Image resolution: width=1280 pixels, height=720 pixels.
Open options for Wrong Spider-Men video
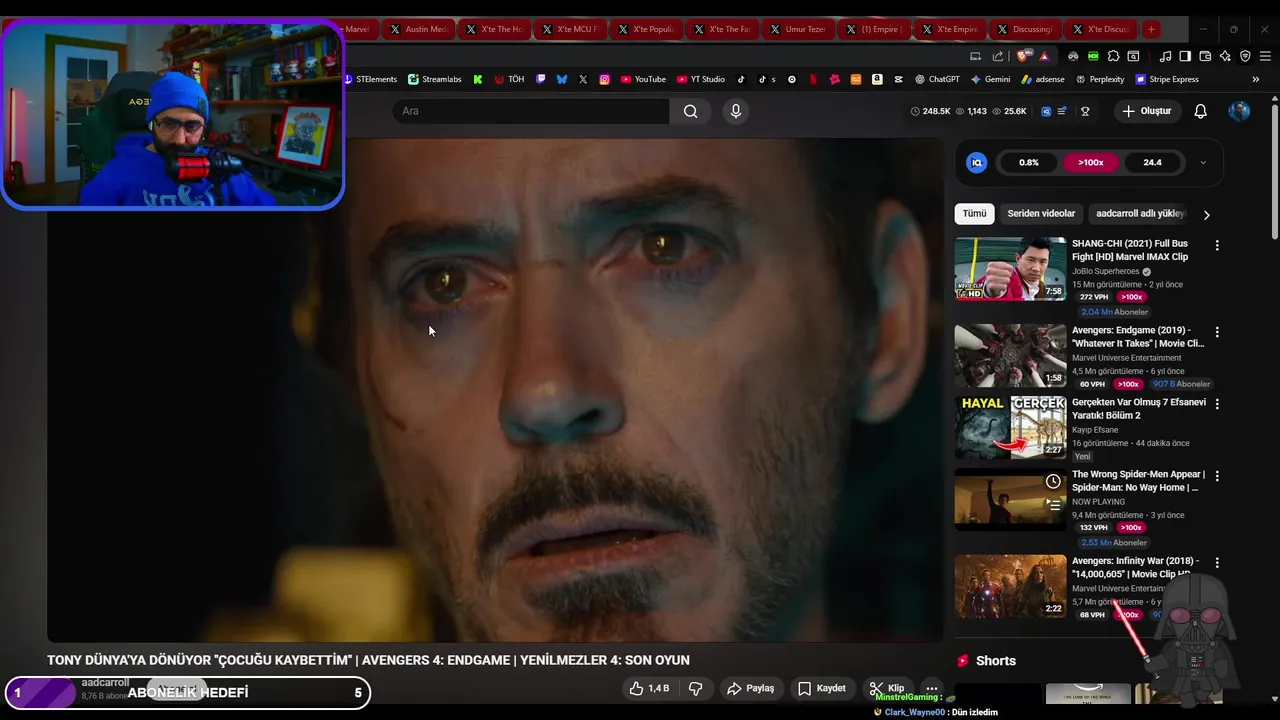pyautogui.click(x=1217, y=476)
